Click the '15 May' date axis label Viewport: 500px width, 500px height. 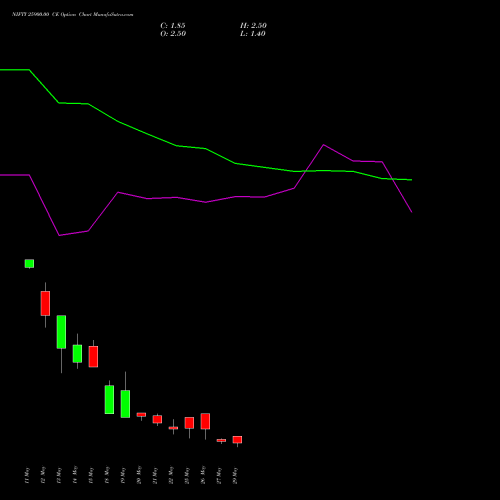point(91,475)
